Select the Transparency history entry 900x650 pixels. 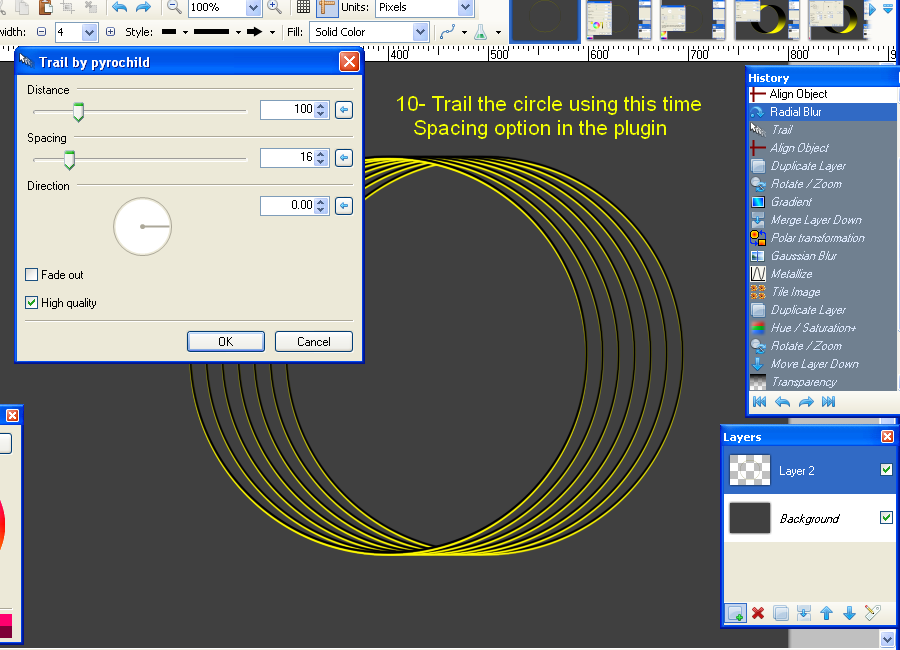822,382
